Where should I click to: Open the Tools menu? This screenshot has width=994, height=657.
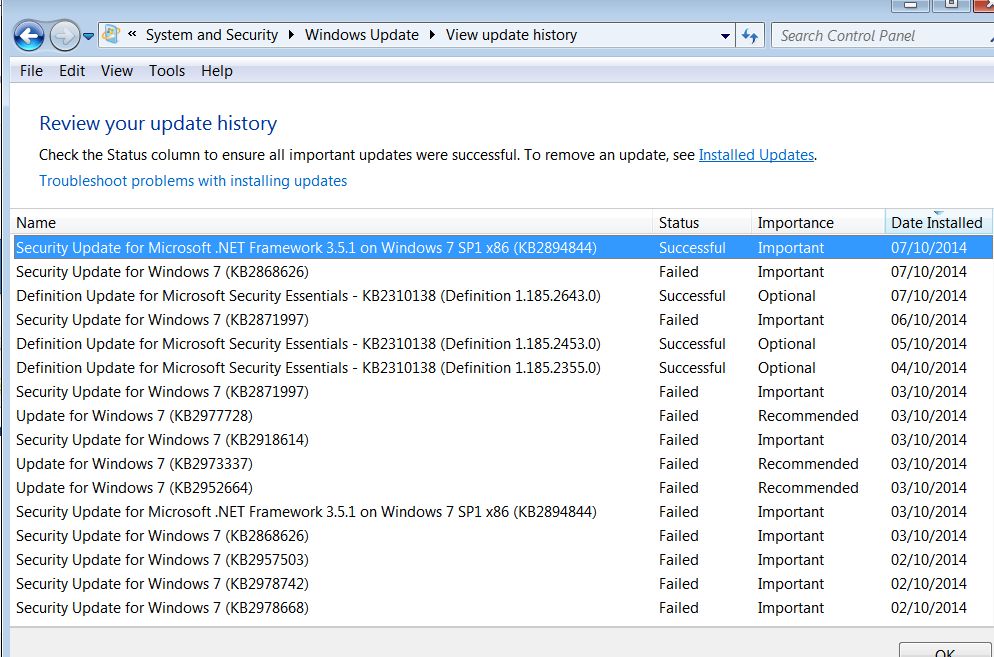[x=167, y=71]
